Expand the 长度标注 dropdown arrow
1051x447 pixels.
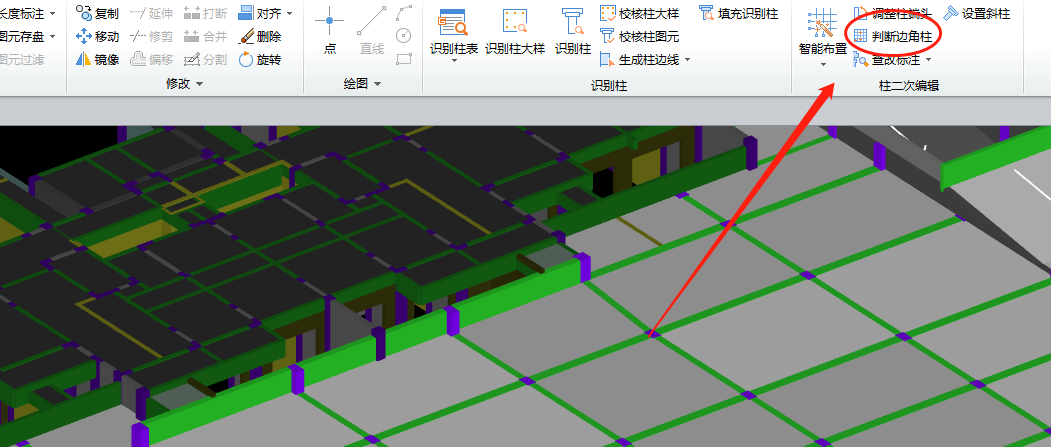click(x=53, y=13)
